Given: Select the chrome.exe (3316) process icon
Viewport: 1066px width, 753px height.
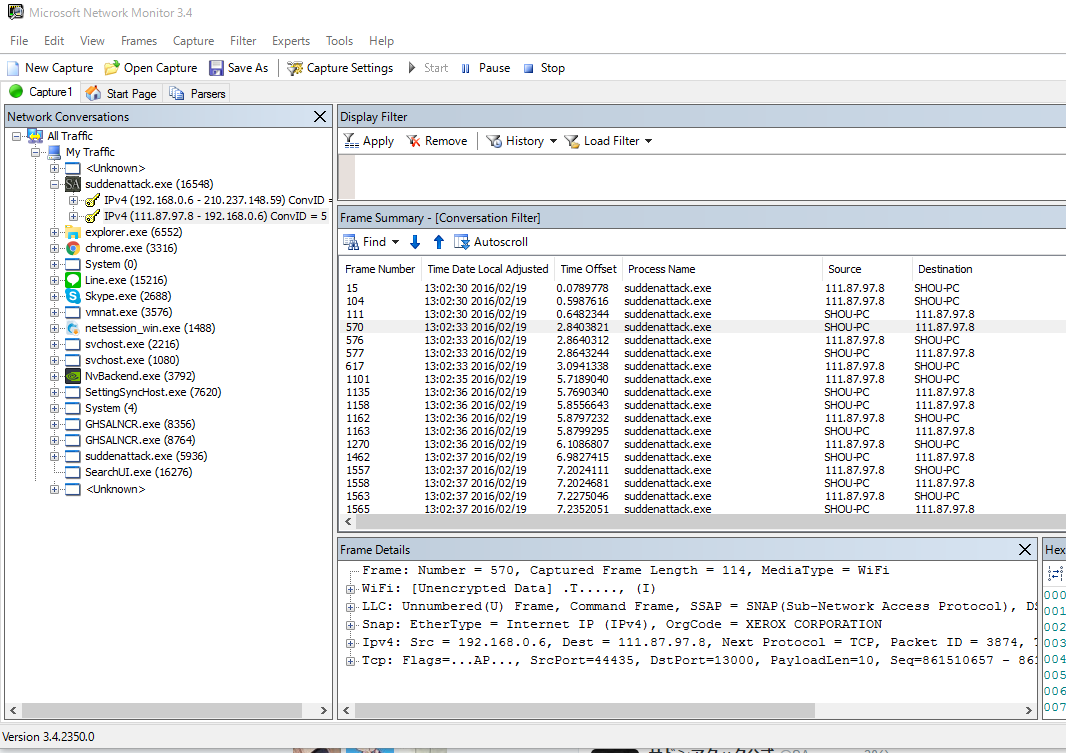Looking at the screenshot, I should tap(73, 248).
